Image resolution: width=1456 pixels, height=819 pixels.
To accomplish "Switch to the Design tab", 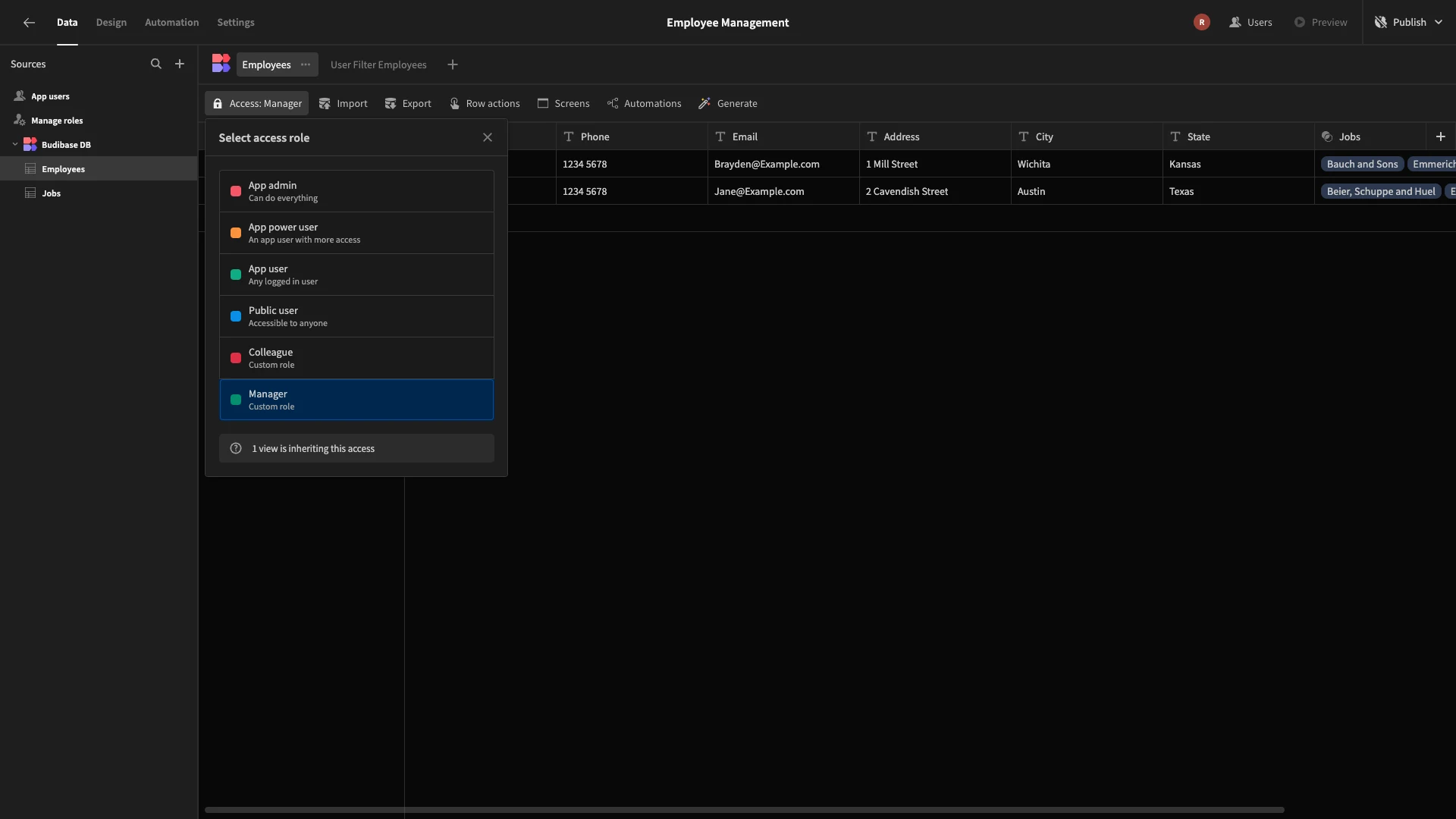I will (x=111, y=22).
